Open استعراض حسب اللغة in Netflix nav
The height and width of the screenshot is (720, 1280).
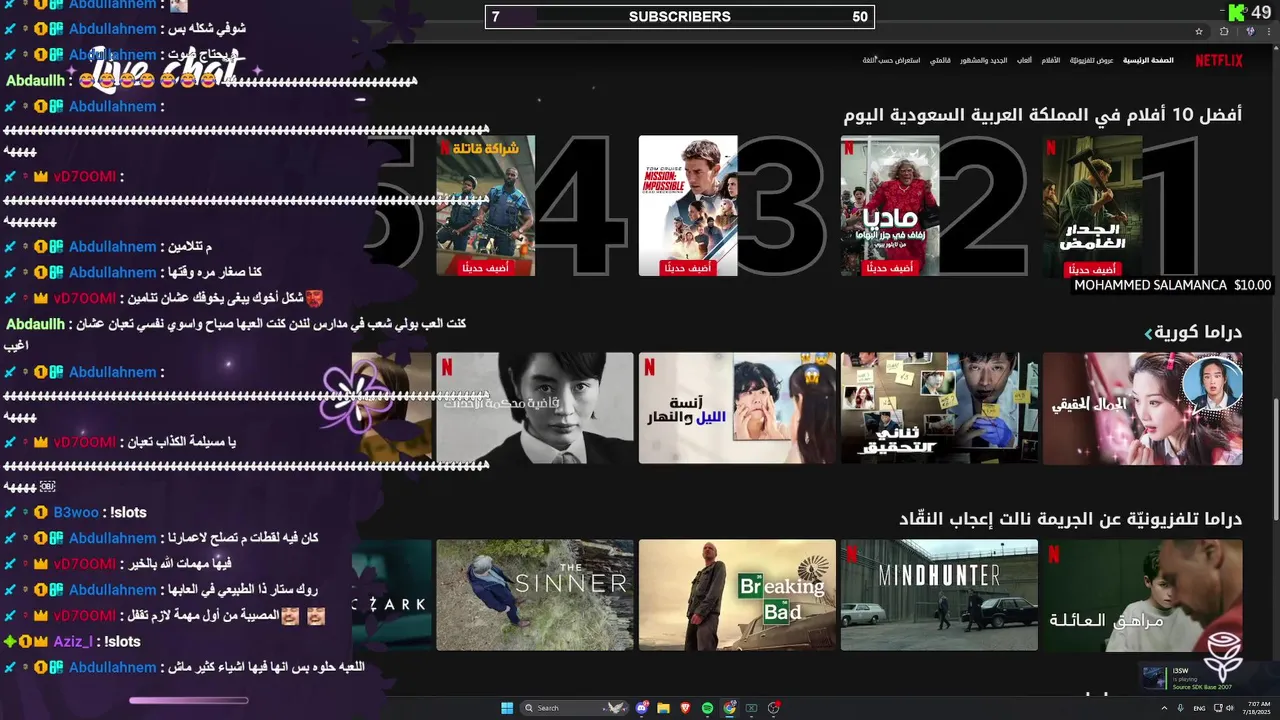pos(892,60)
